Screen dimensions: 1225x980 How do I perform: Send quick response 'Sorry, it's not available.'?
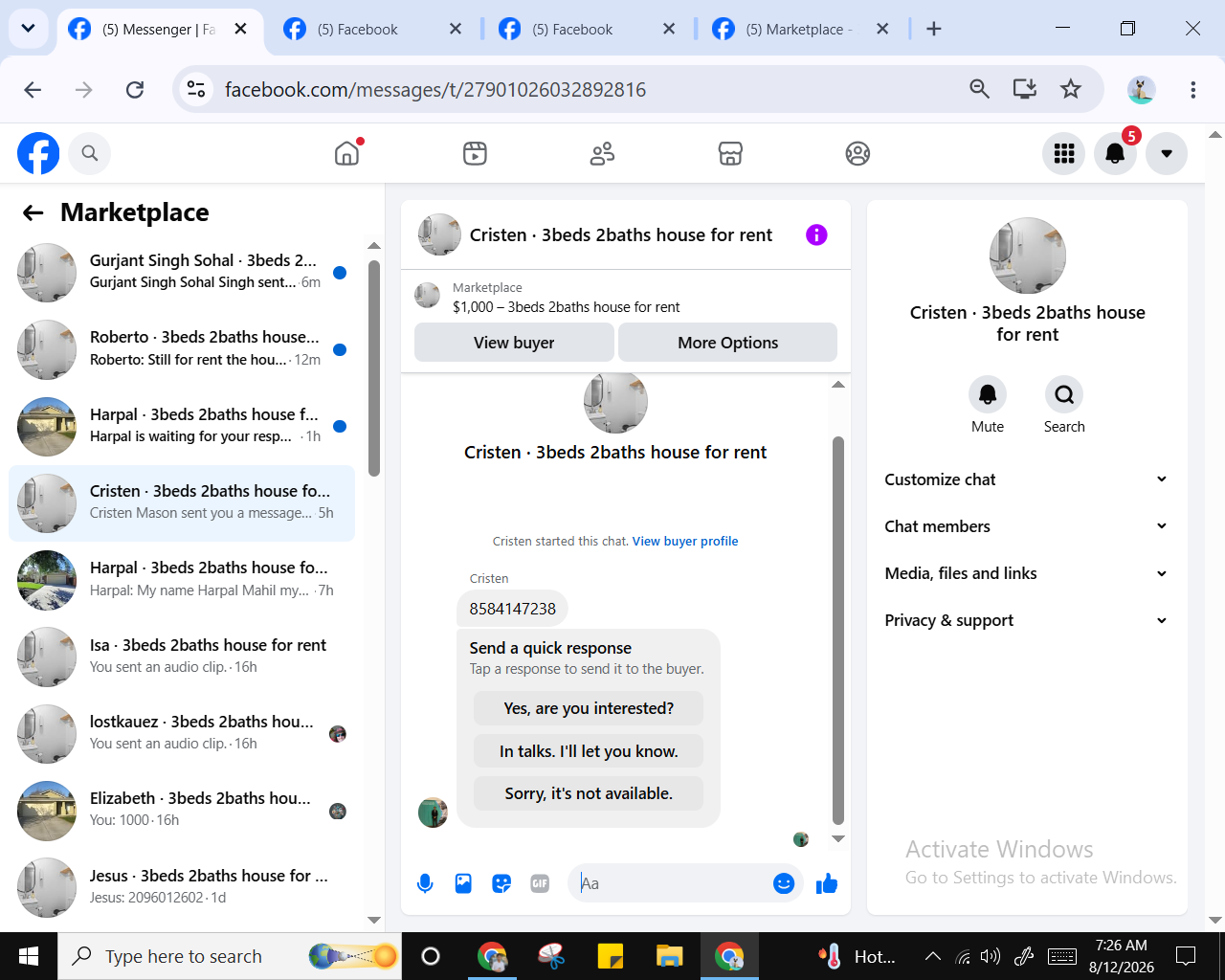pyautogui.click(x=589, y=793)
